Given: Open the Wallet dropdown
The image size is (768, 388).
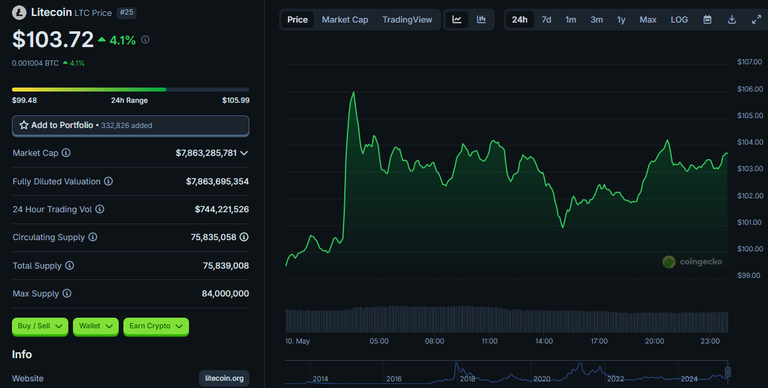Looking at the screenshot, I should 96,326.
